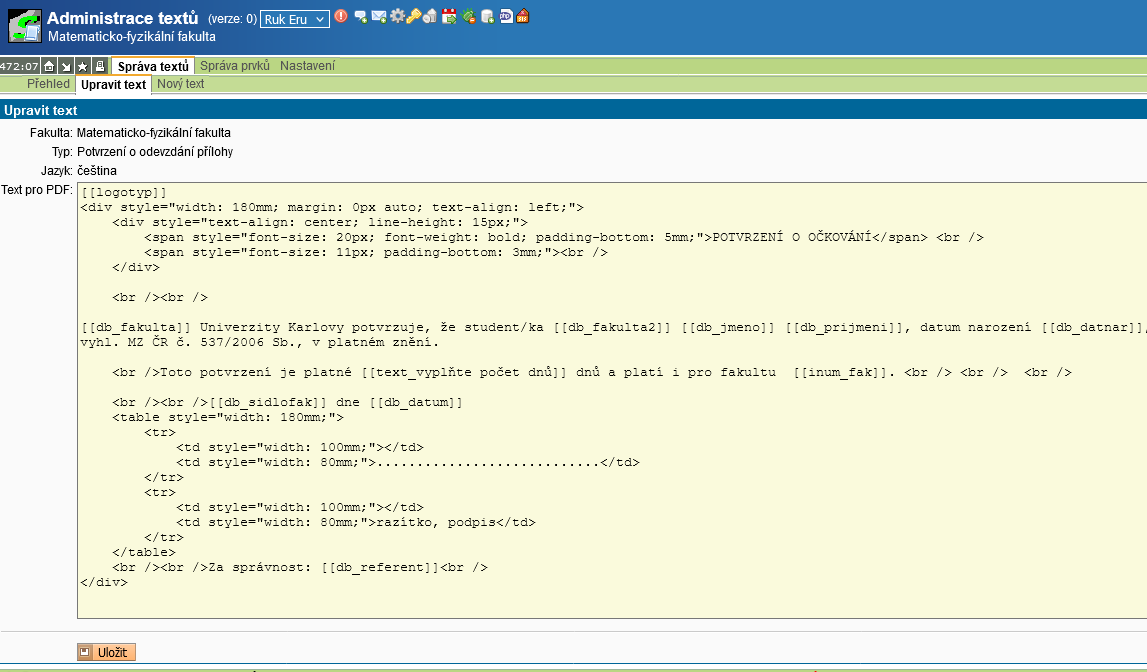Image resolution: width=1147 pixels, height=672 pixels.
Task: Open the Nastavení tab
Action: [x=307, y=66]
